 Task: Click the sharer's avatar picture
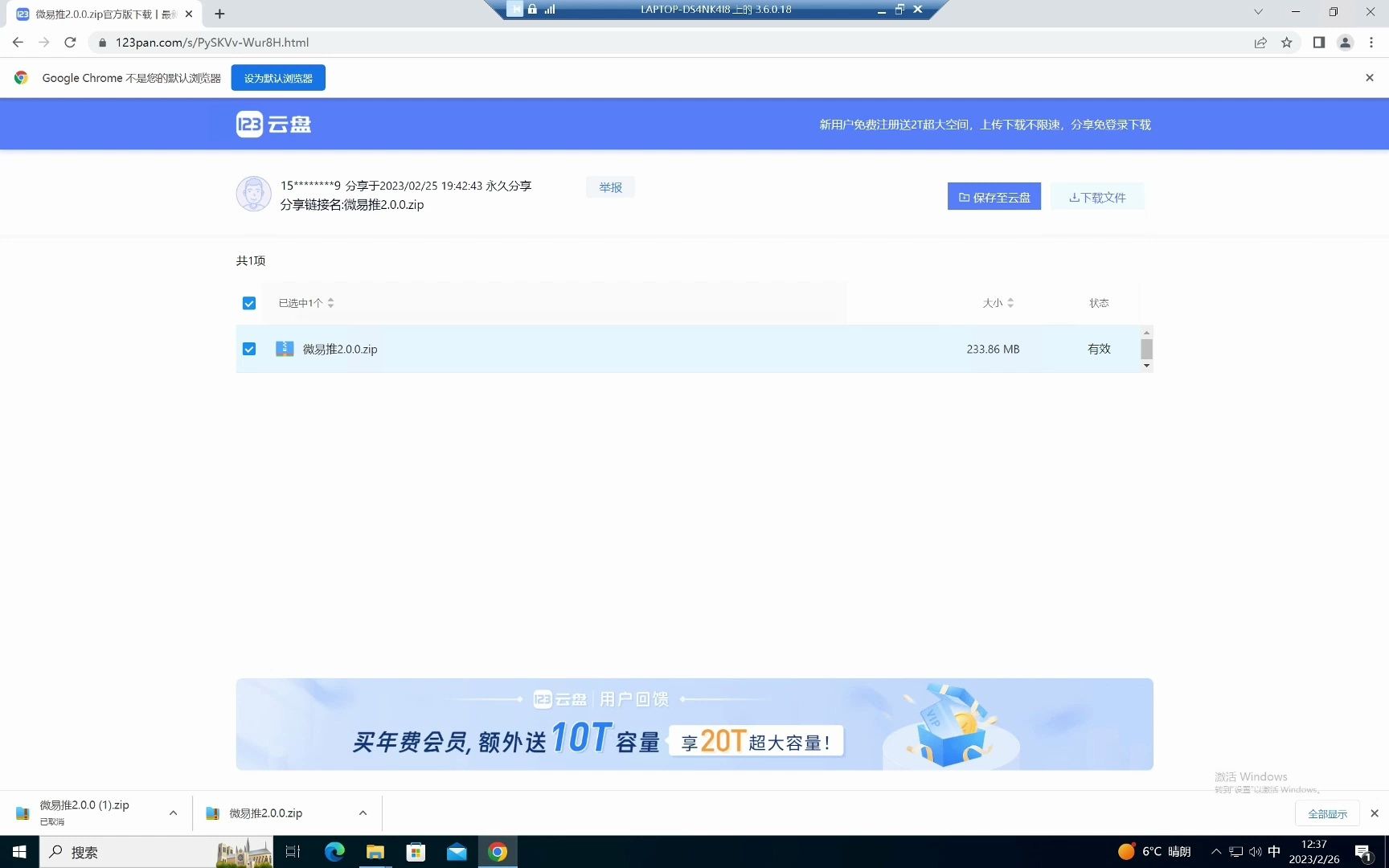click(x=253, y=194)
